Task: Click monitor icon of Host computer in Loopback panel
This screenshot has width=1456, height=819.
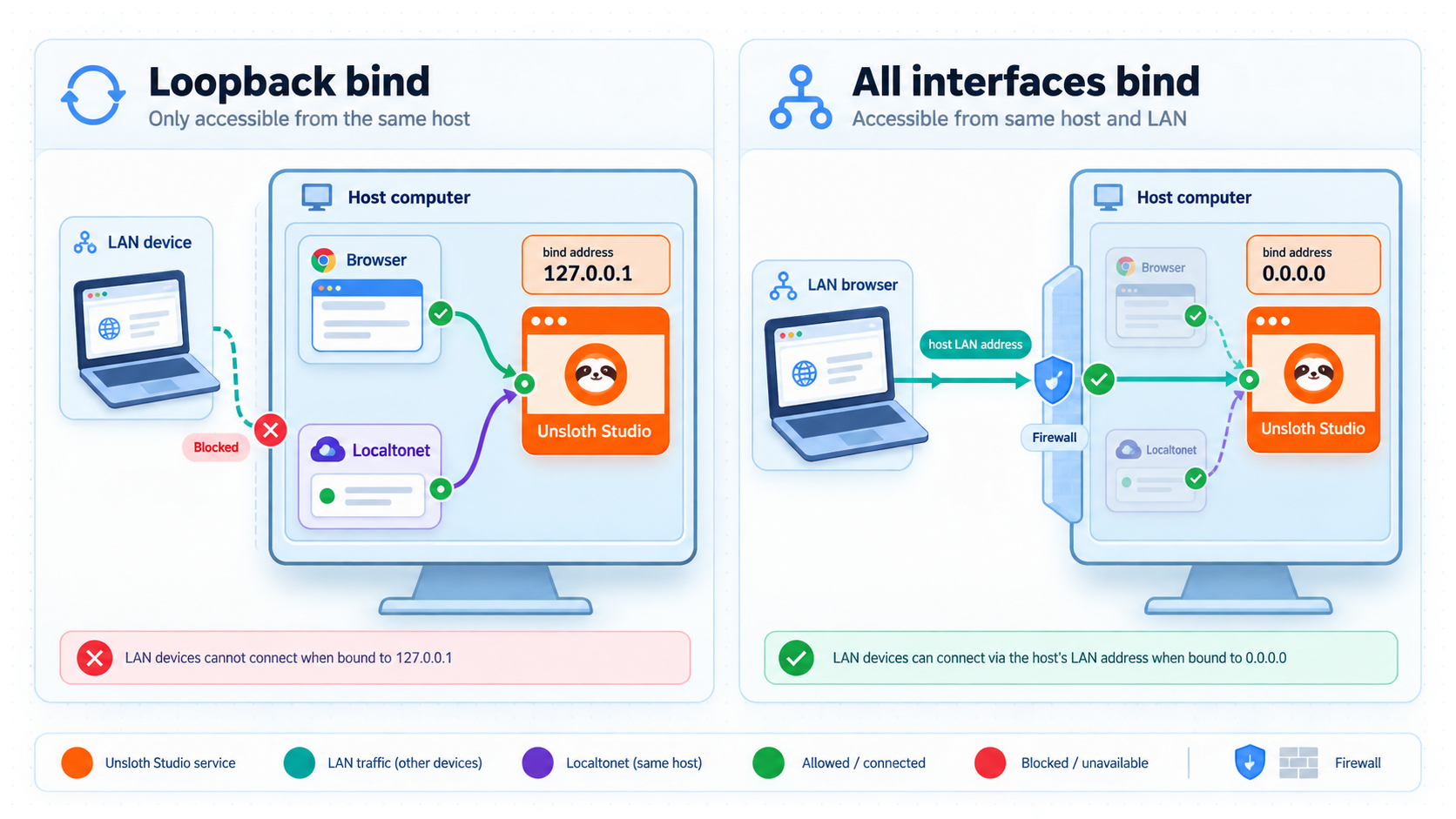Action: tap(317, 198)
